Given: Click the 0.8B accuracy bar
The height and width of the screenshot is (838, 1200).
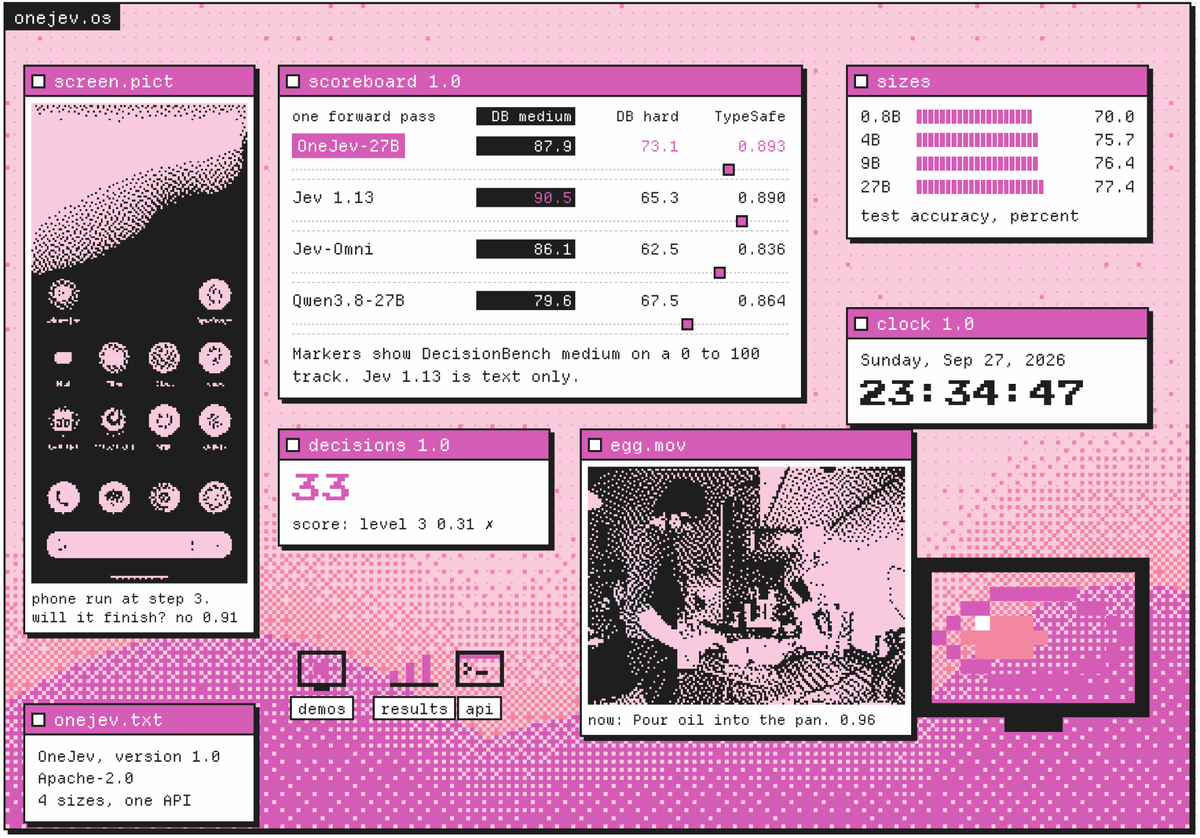Looking at the screenshot, I should pos(974,116).
